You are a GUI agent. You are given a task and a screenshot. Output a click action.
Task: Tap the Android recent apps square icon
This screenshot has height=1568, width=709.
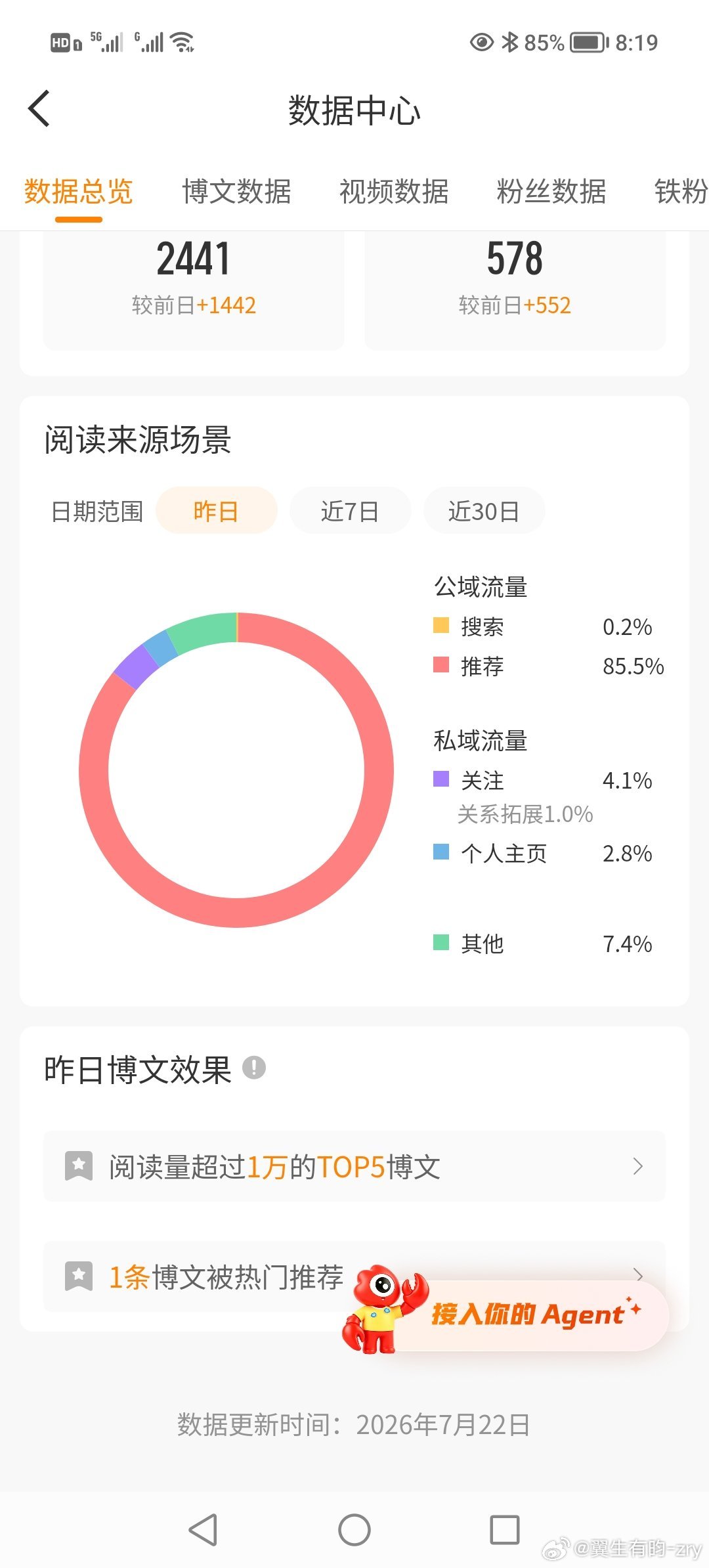pos(505,1530)
